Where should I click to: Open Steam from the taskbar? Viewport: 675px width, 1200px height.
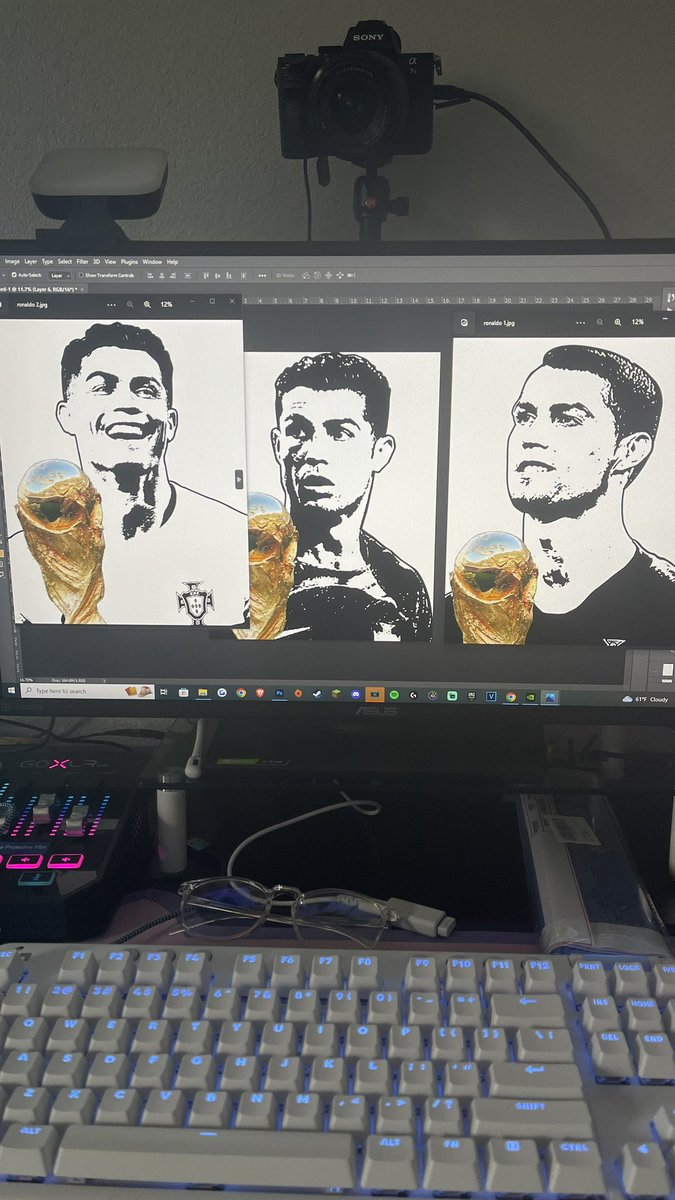(316, 692)
